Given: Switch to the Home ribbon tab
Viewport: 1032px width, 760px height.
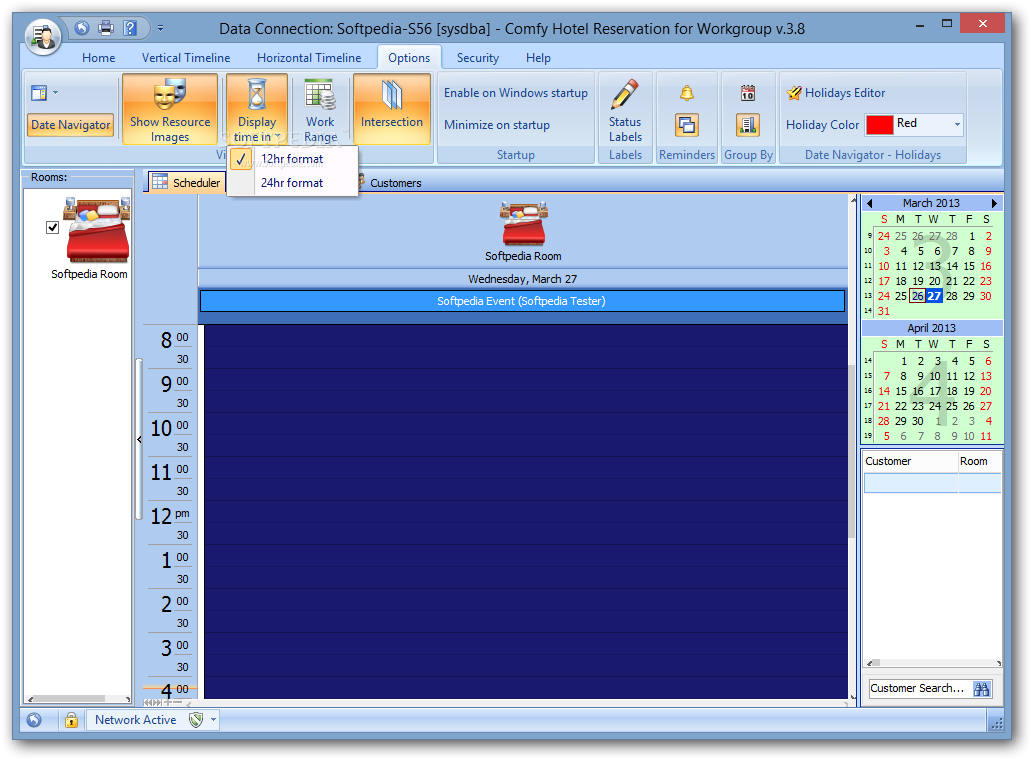Looking at the screenshot, I should point(99,58).
